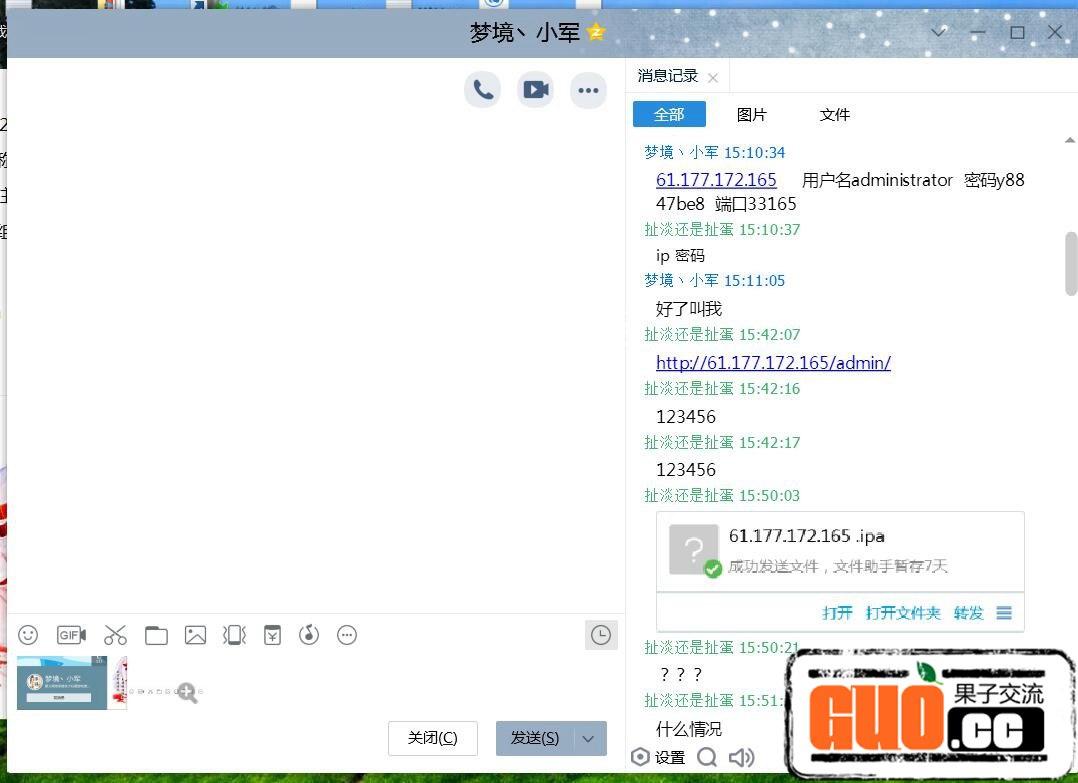
Task: Open the http://61.177.172.165/admin/ link
Action: click(x=773, y=363)
